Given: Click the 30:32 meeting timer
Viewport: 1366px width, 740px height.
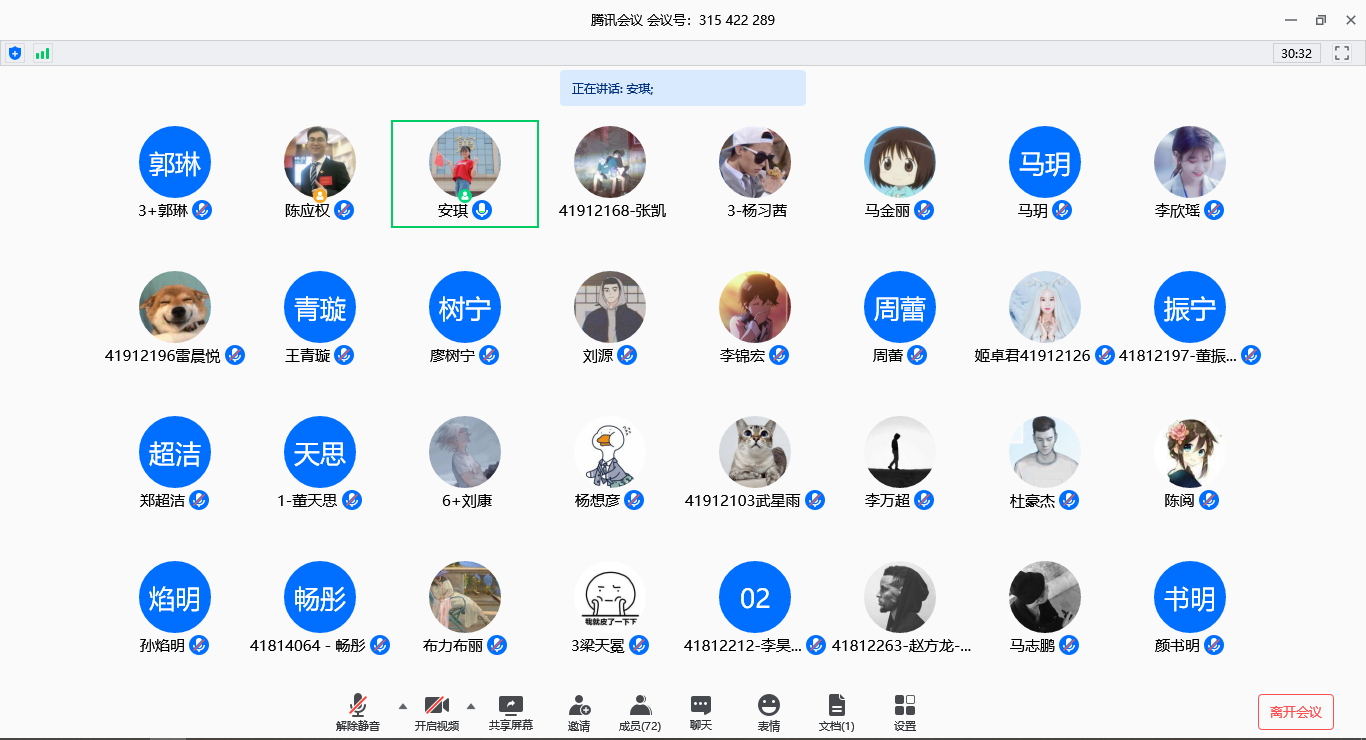Looking at the screenshot, I should pyautogui.click(x=1296, y=53).
